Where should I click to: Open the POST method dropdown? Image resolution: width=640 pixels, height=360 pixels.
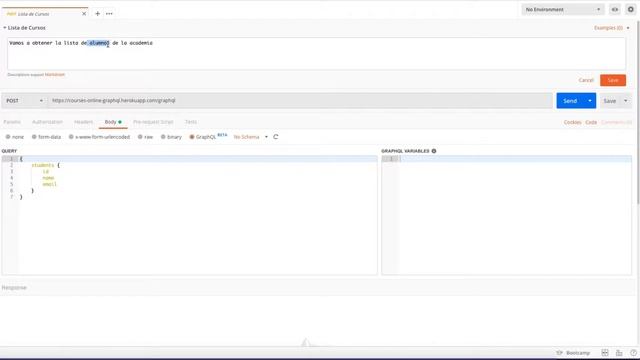(24, 100)
